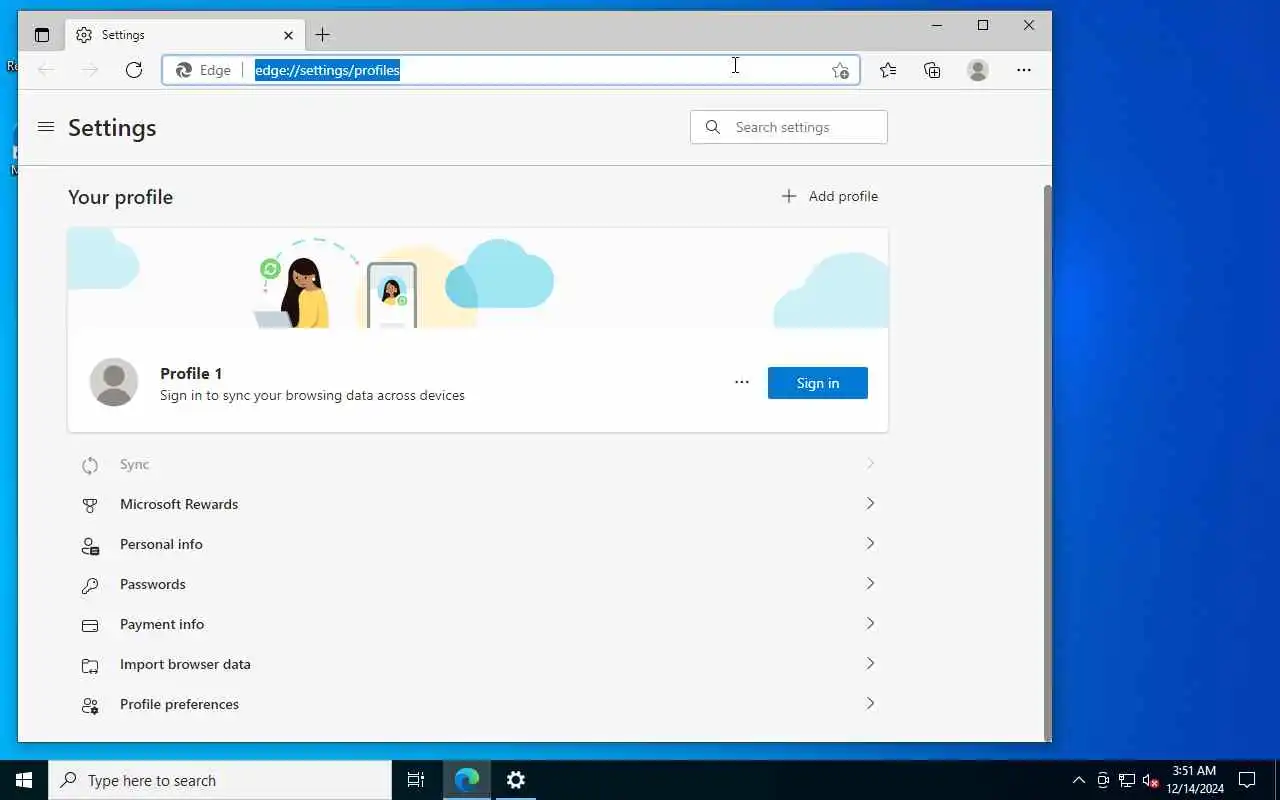Open a new tab with plus button
The image size is (1280, 800).
click(x=322, y=35)
